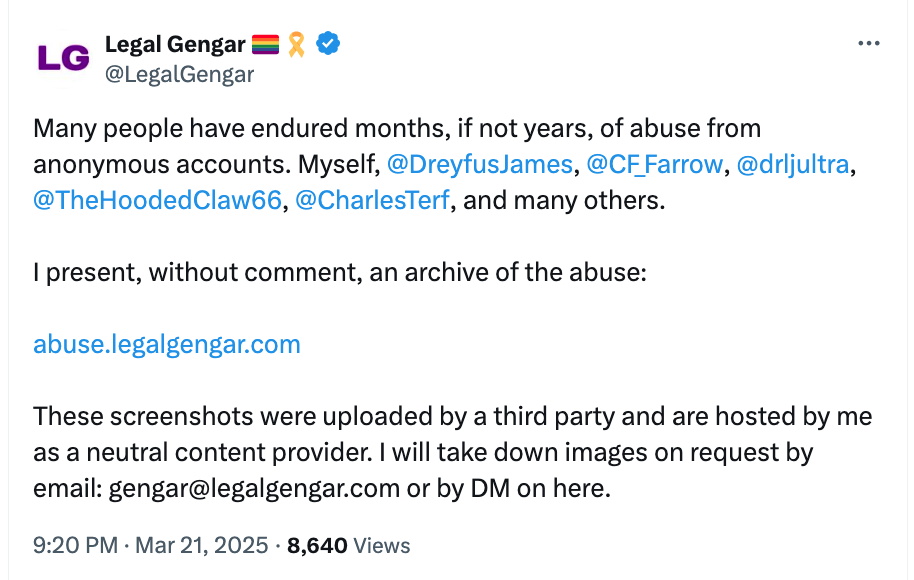View the 8,640 Views count
Image resolution: width=914 pixels, height=580 pixels.
(348, 545)
